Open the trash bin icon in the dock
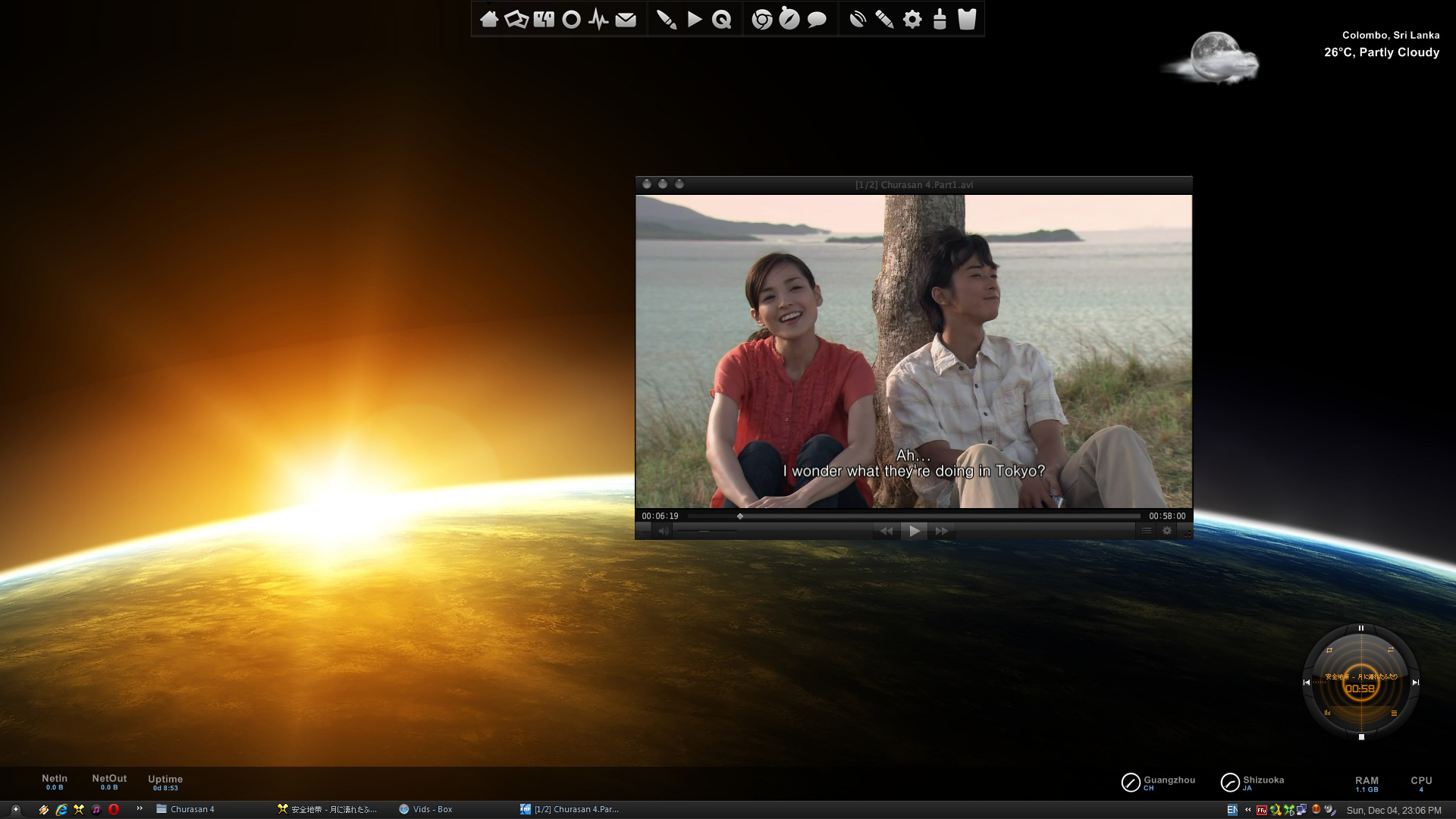 [x=967, y=19]
